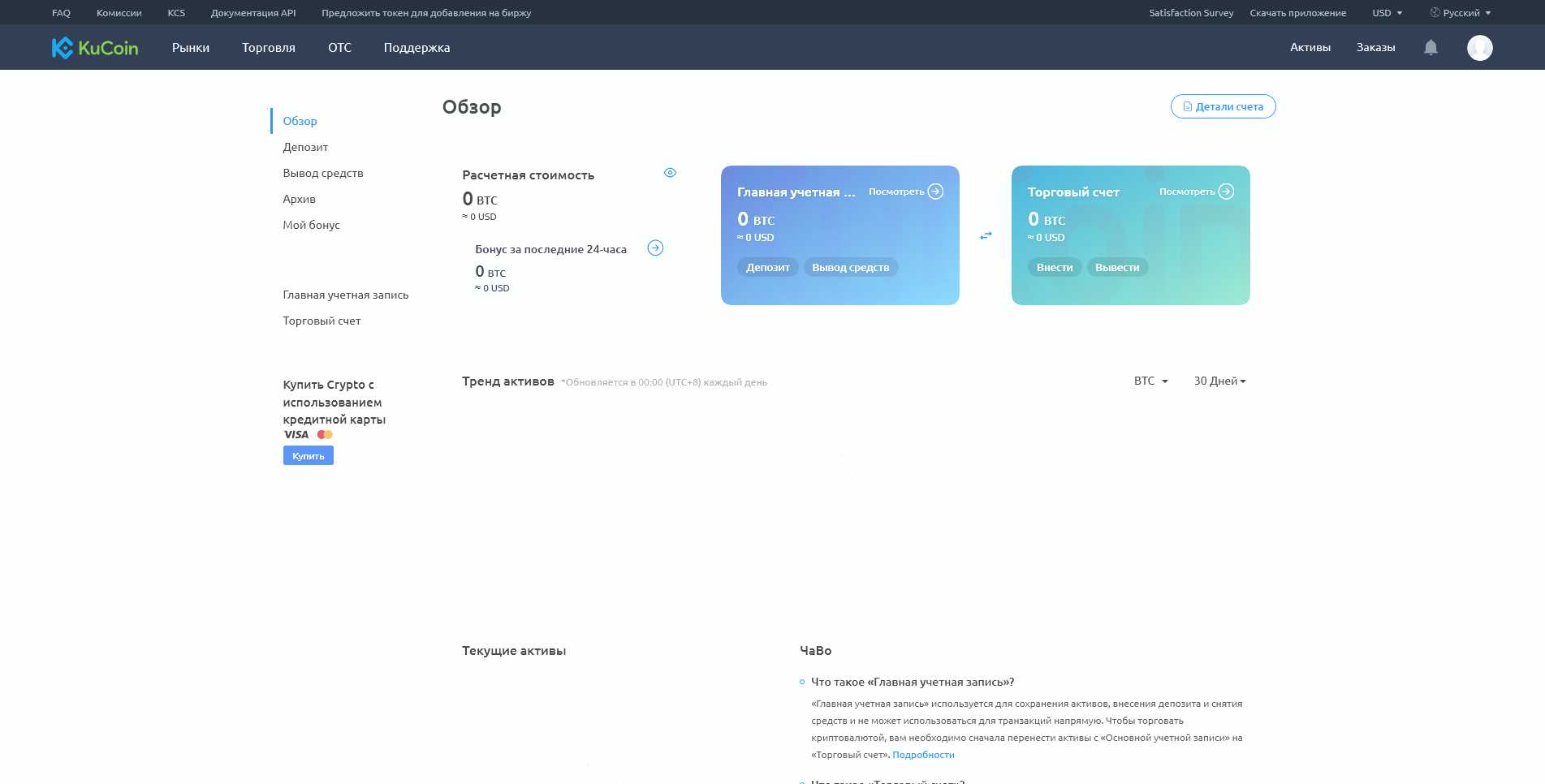Select Вывод средств in the sidebar
Viewport: 1545px width, 784px height.
(x=323, y=173)
